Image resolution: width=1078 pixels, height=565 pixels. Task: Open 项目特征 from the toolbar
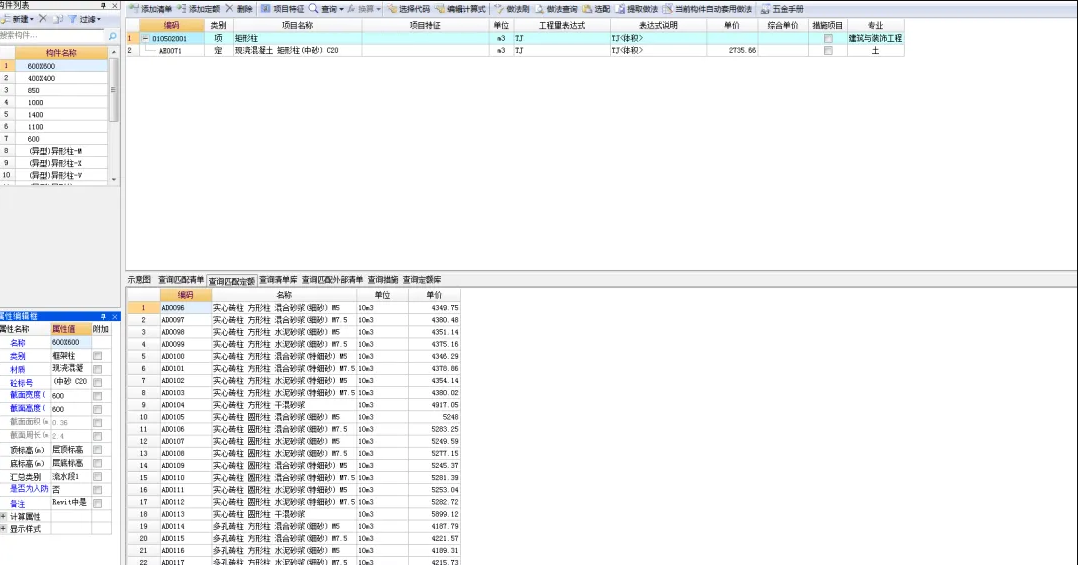click(283, 9)
